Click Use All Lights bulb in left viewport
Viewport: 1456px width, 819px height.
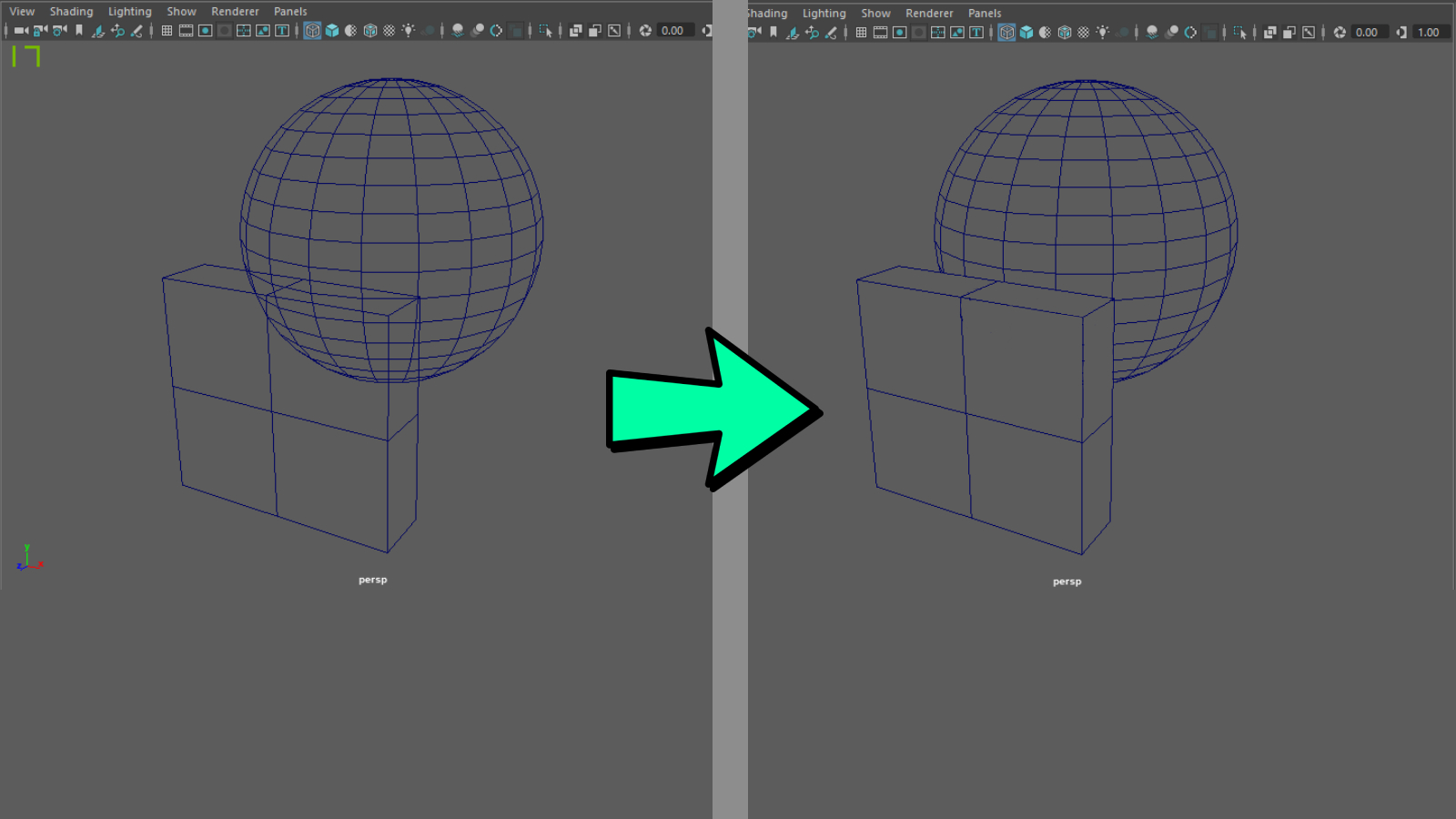[x=409, y=30]
